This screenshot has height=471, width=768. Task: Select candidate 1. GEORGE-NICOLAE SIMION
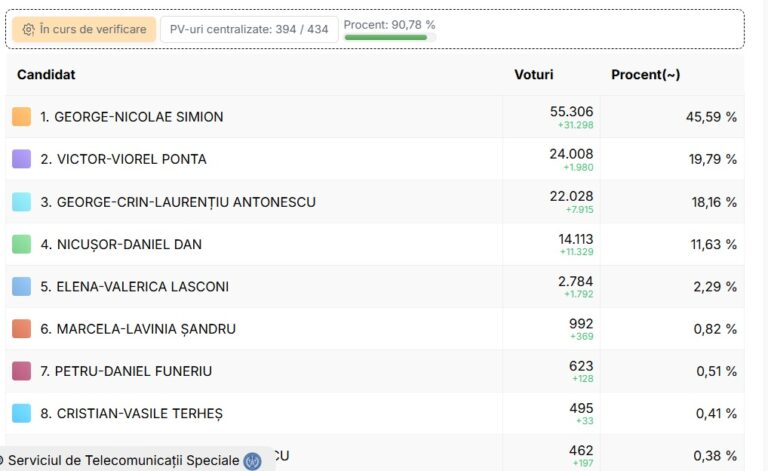point(131,117)
